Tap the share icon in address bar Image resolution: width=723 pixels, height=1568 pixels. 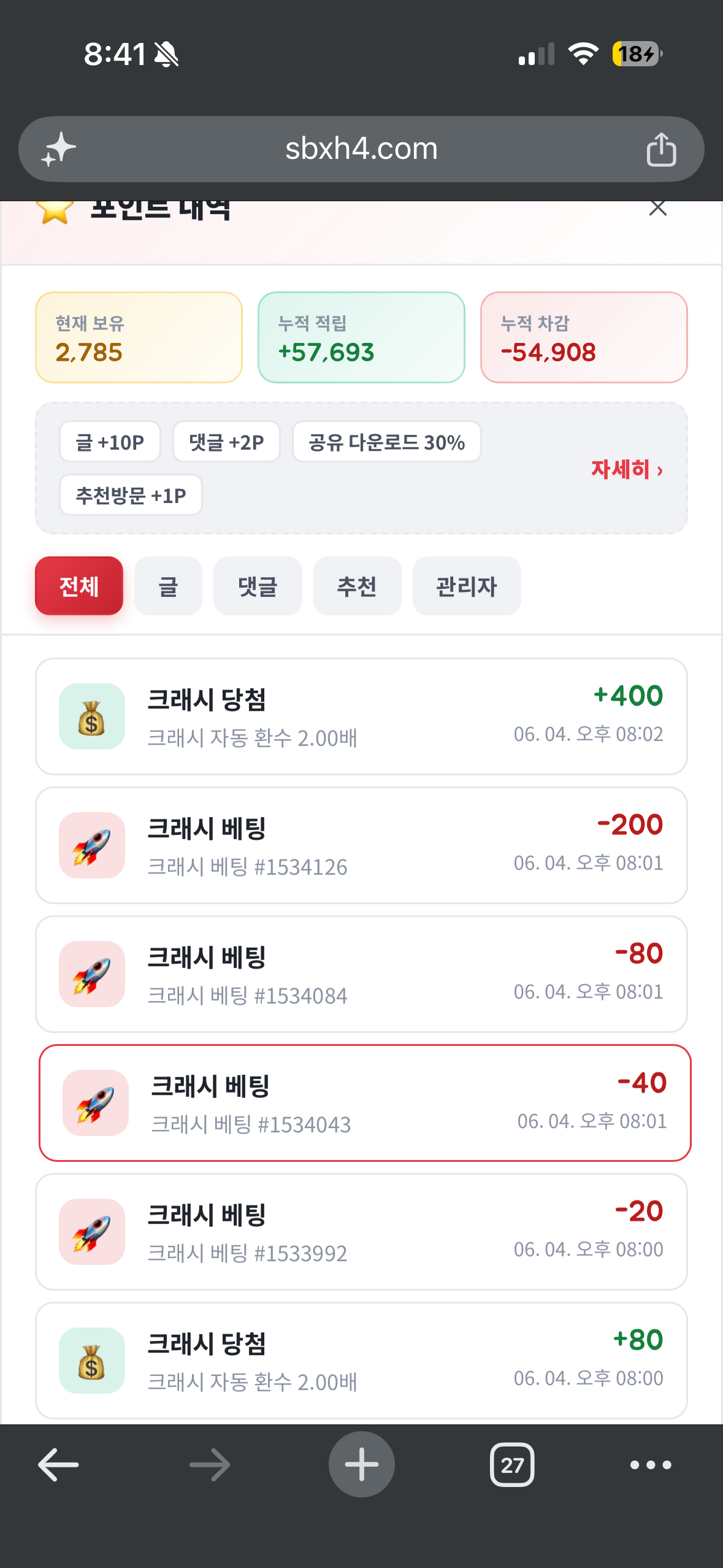pyautogui.click(x=661, y=149)
